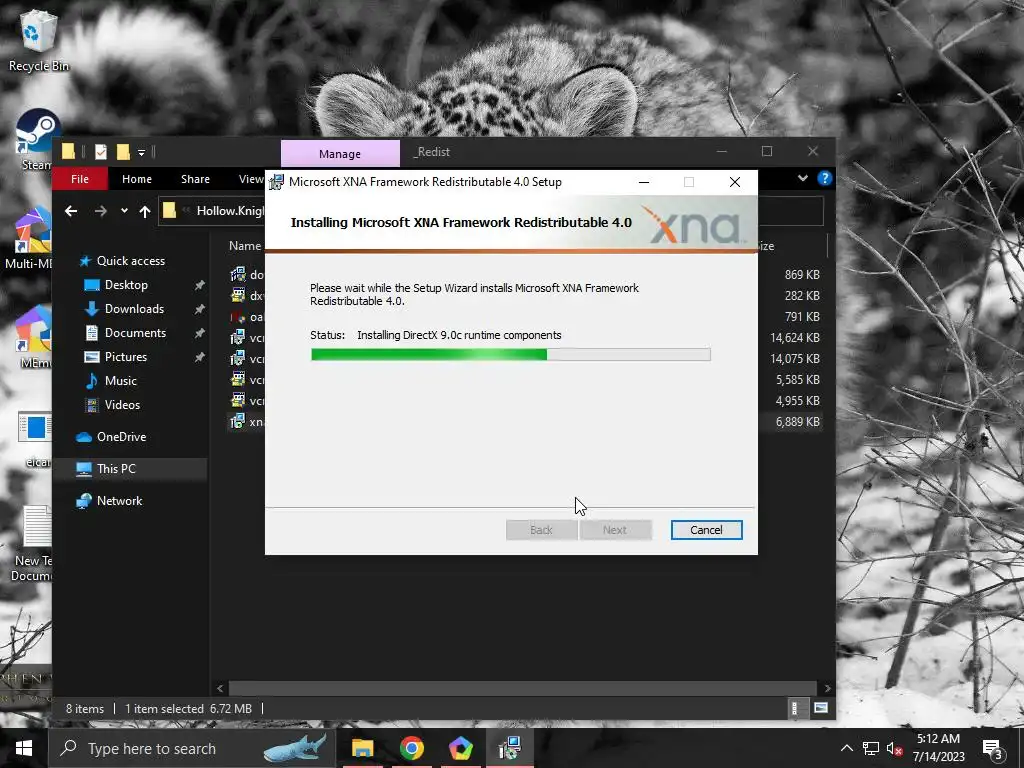Open the File menu in File Explorer

[x=80, y=179]
